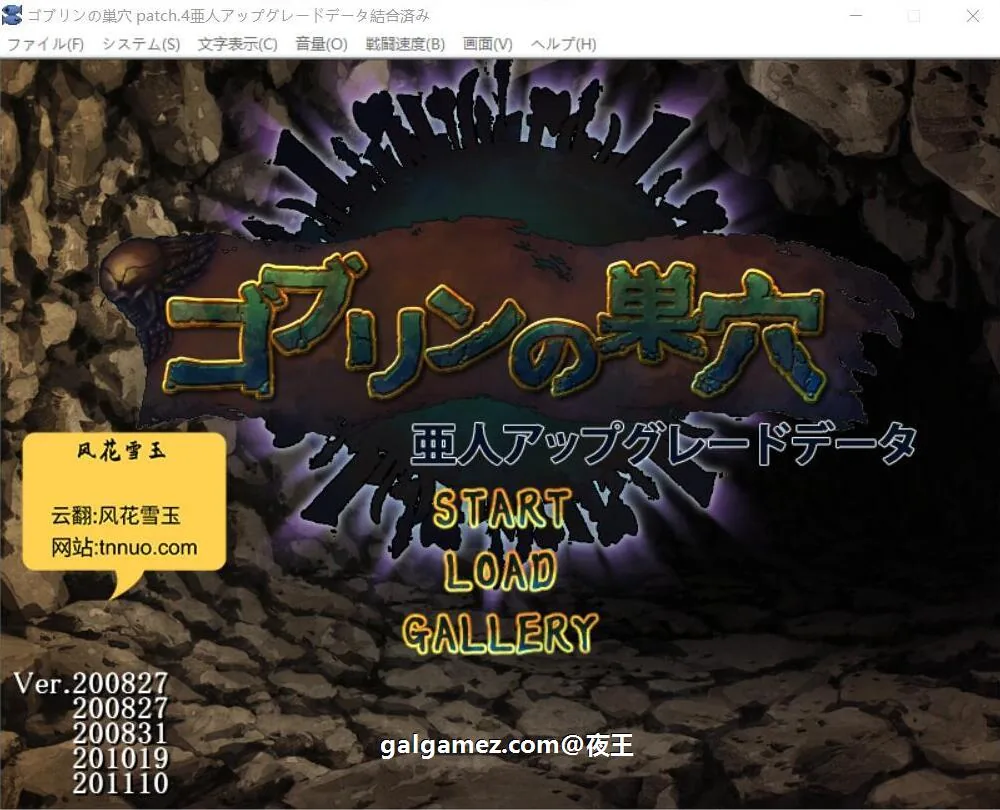This screenshot has width=1000, height=810.
Task: Open the 画面(V) menu
Action: 487,44
